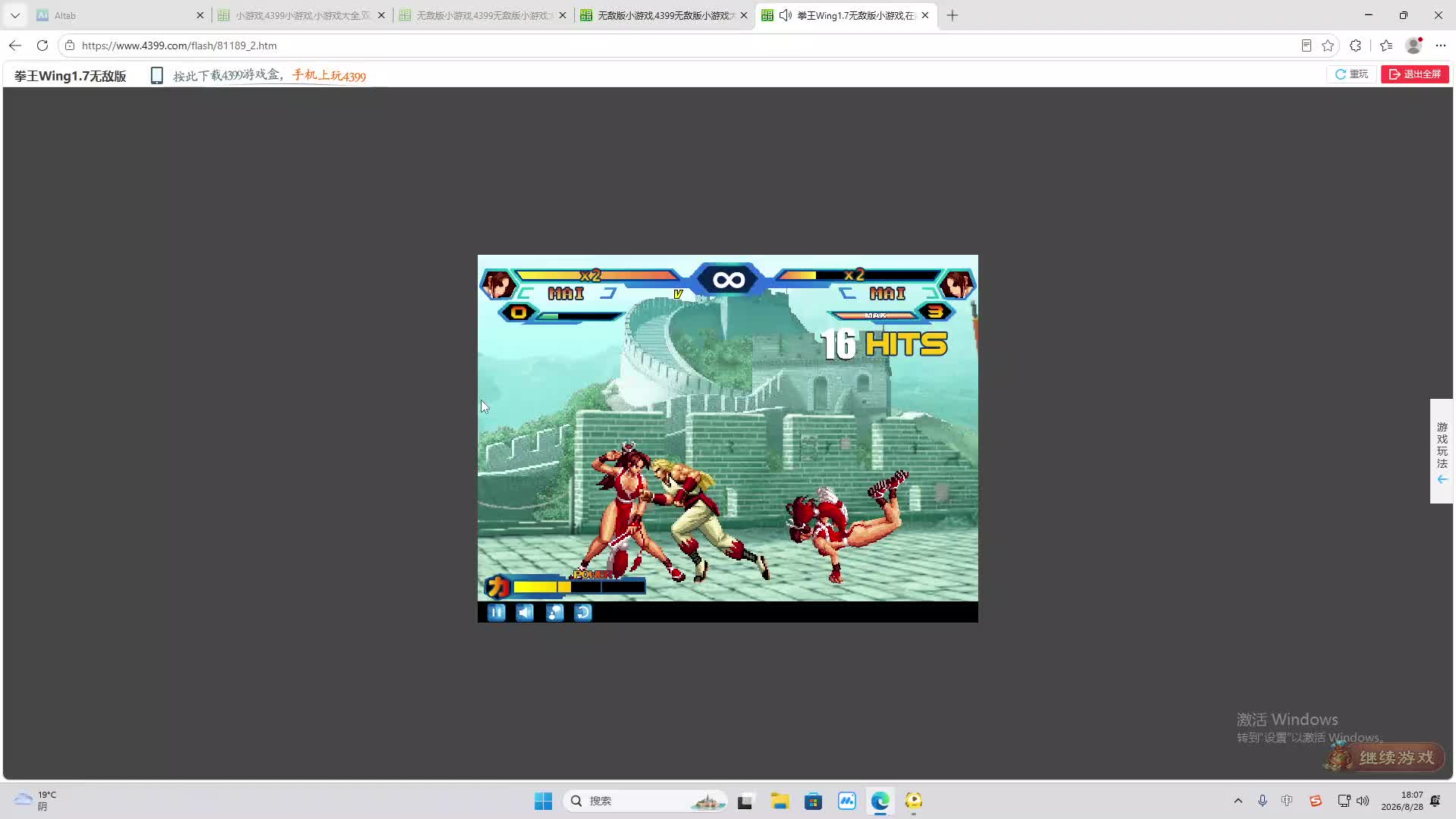Refresh the current page
This screenshot has height=819, width=1456.
(x=42, y=45)
